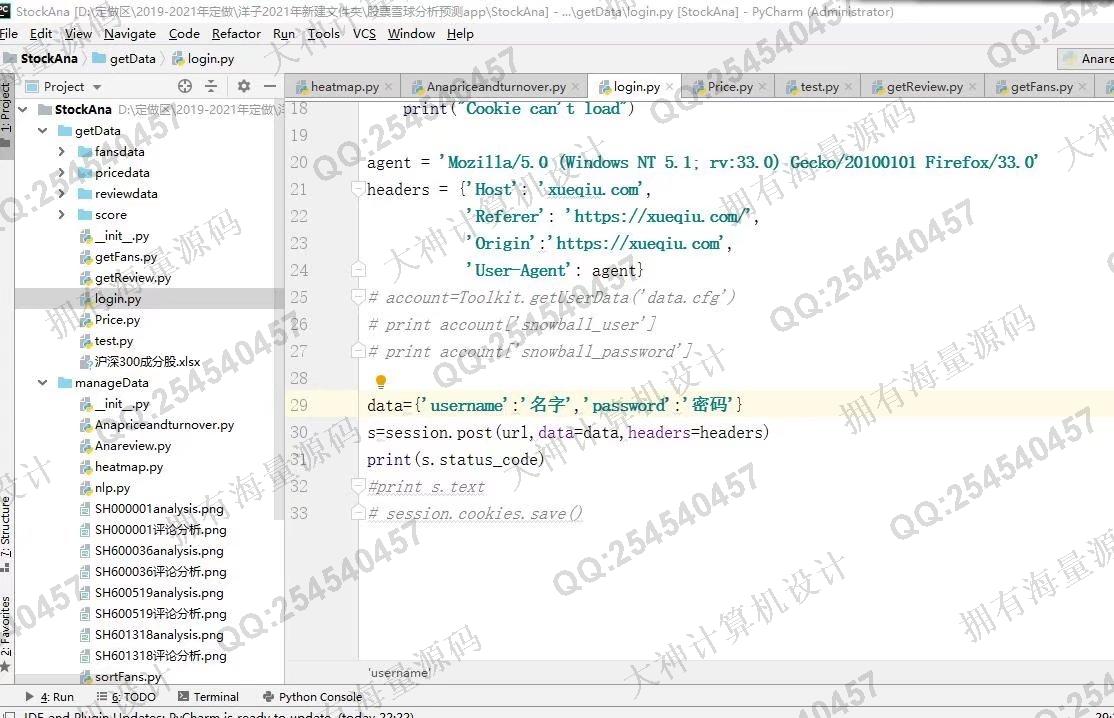Open the TODO tool window
The width and height of the screenshot is (1114, 718).
click(x=126, y=697)
